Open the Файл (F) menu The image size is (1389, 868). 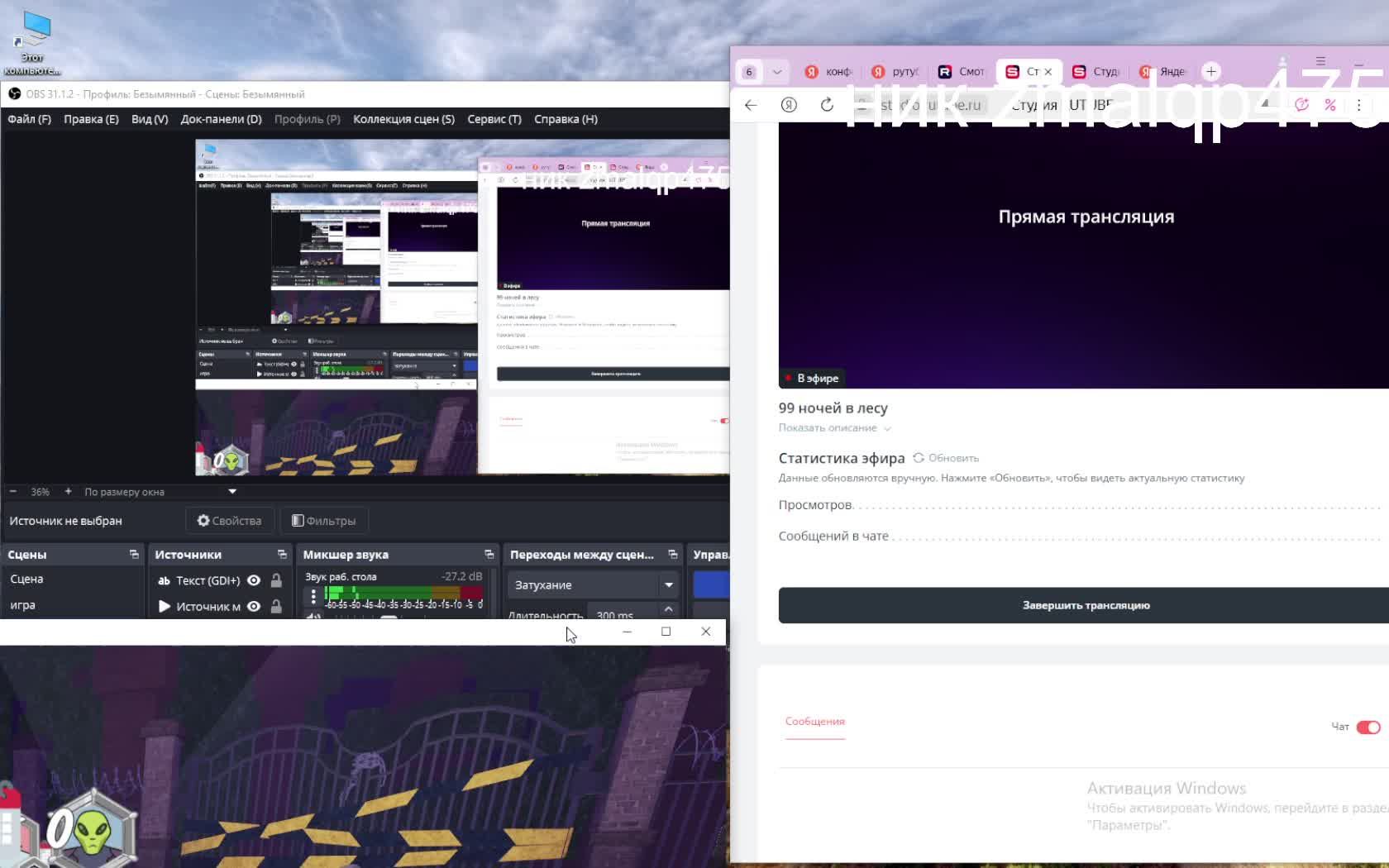pyautogui.click(x=29, y=119)
